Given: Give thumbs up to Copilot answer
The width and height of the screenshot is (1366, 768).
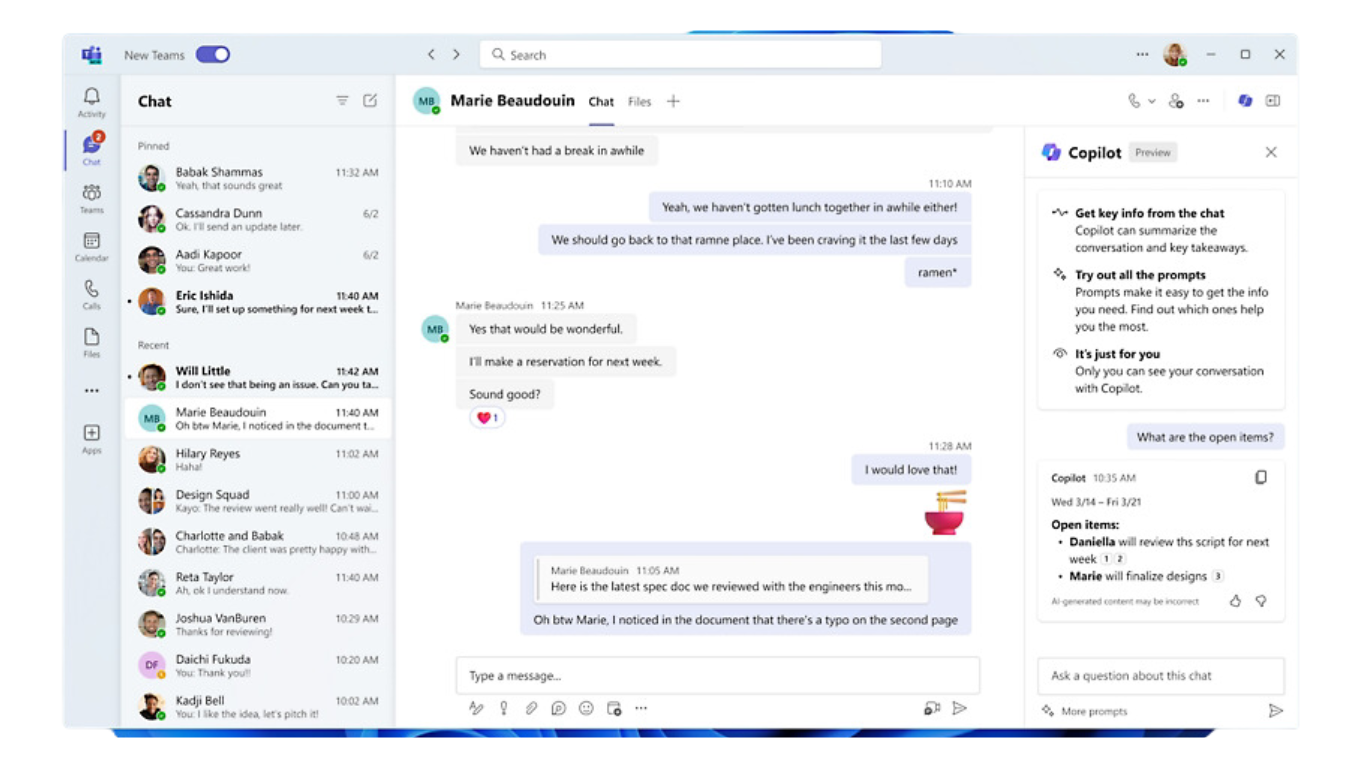Looking at the screenshot, I should tap(1235, 601).
